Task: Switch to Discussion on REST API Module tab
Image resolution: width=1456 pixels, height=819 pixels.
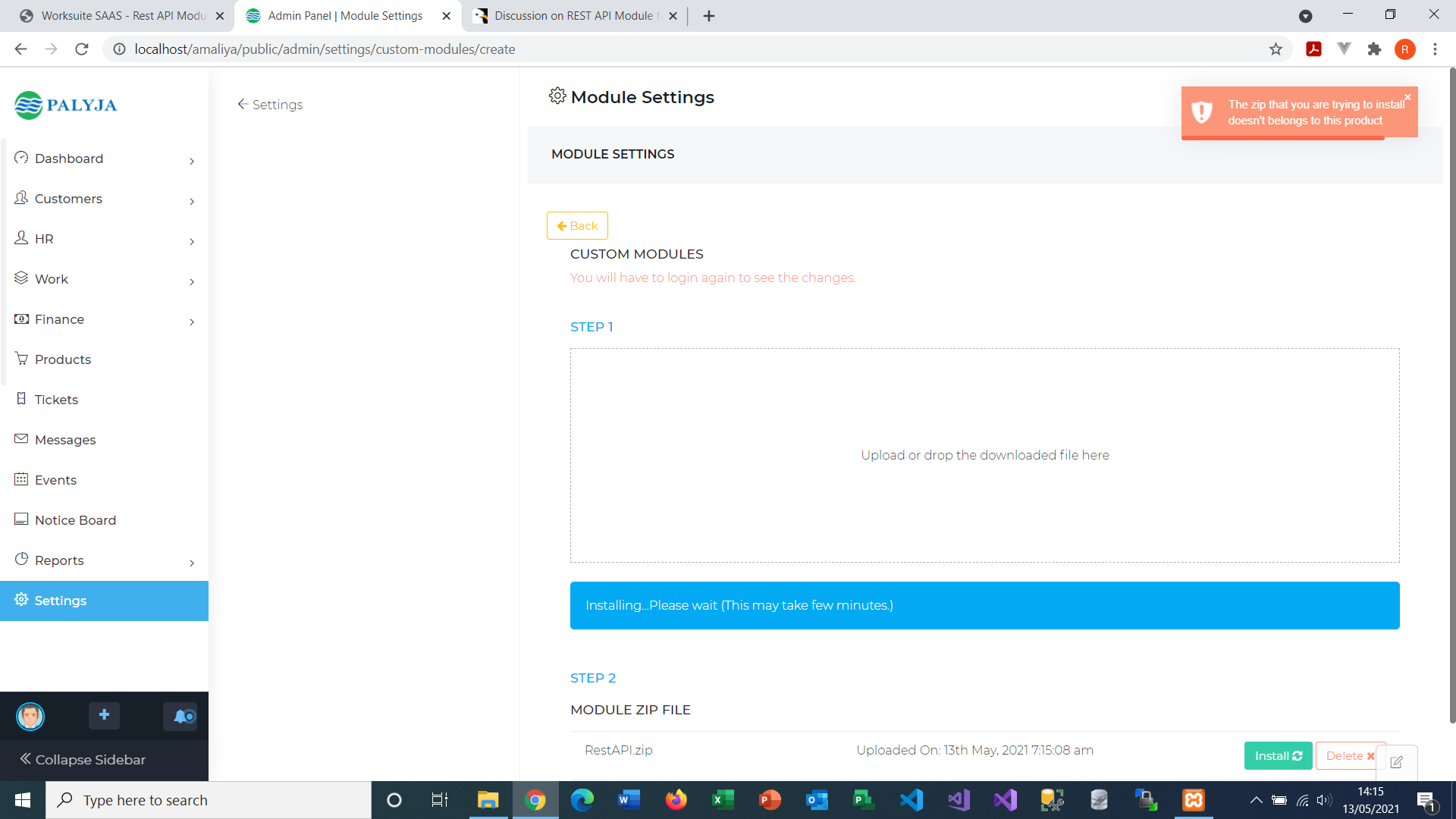Action: click(573, 16)
